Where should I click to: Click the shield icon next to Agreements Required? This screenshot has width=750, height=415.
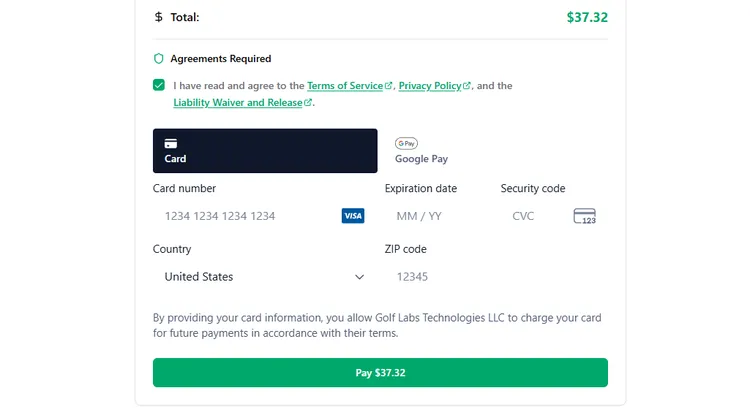[x=158, y=59]
